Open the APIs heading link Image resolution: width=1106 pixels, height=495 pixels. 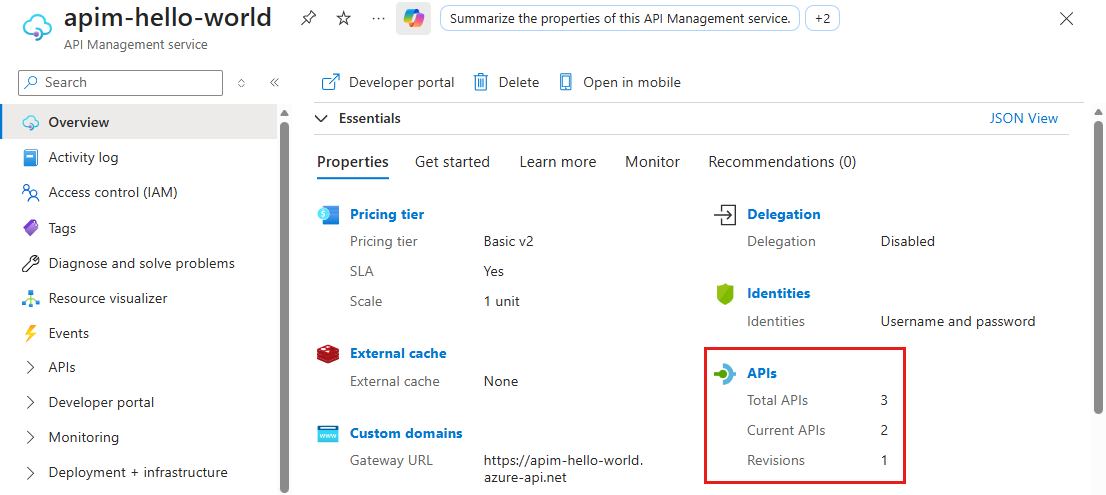pyautogui.click(x=762, y=374)
